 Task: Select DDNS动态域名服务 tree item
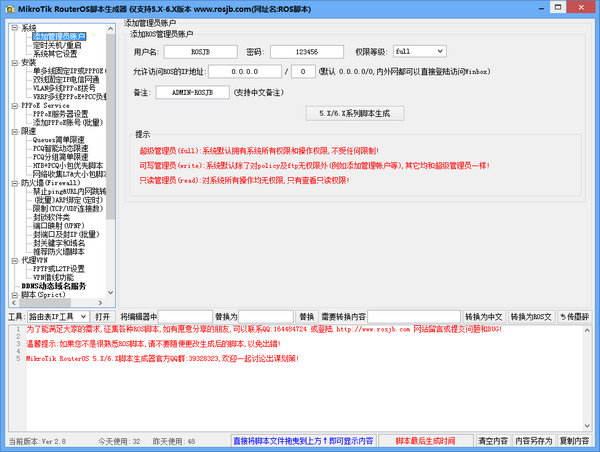(54, 286)
